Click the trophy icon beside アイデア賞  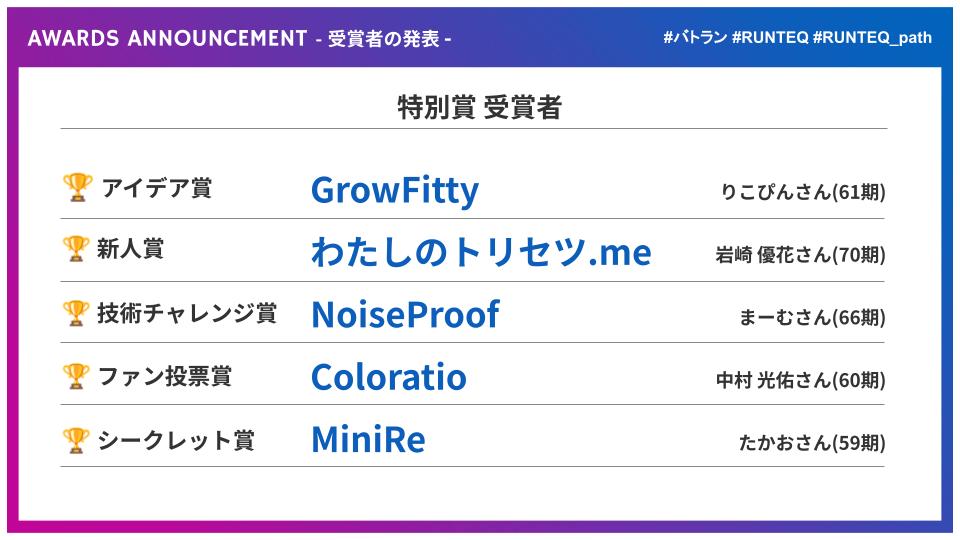pos(78,187)
